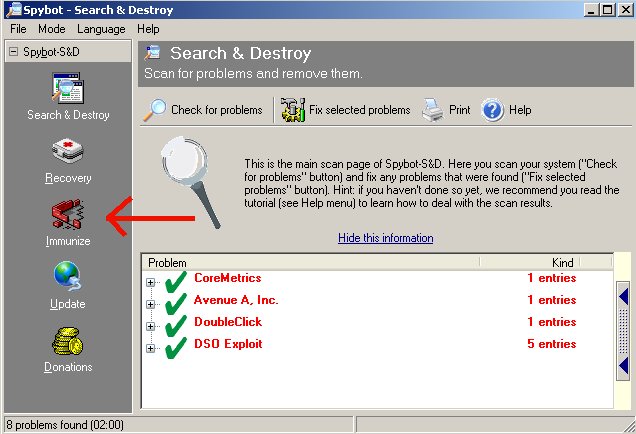Click the blue question mark Help icon
636x434 pixels.
coord(492,110)
